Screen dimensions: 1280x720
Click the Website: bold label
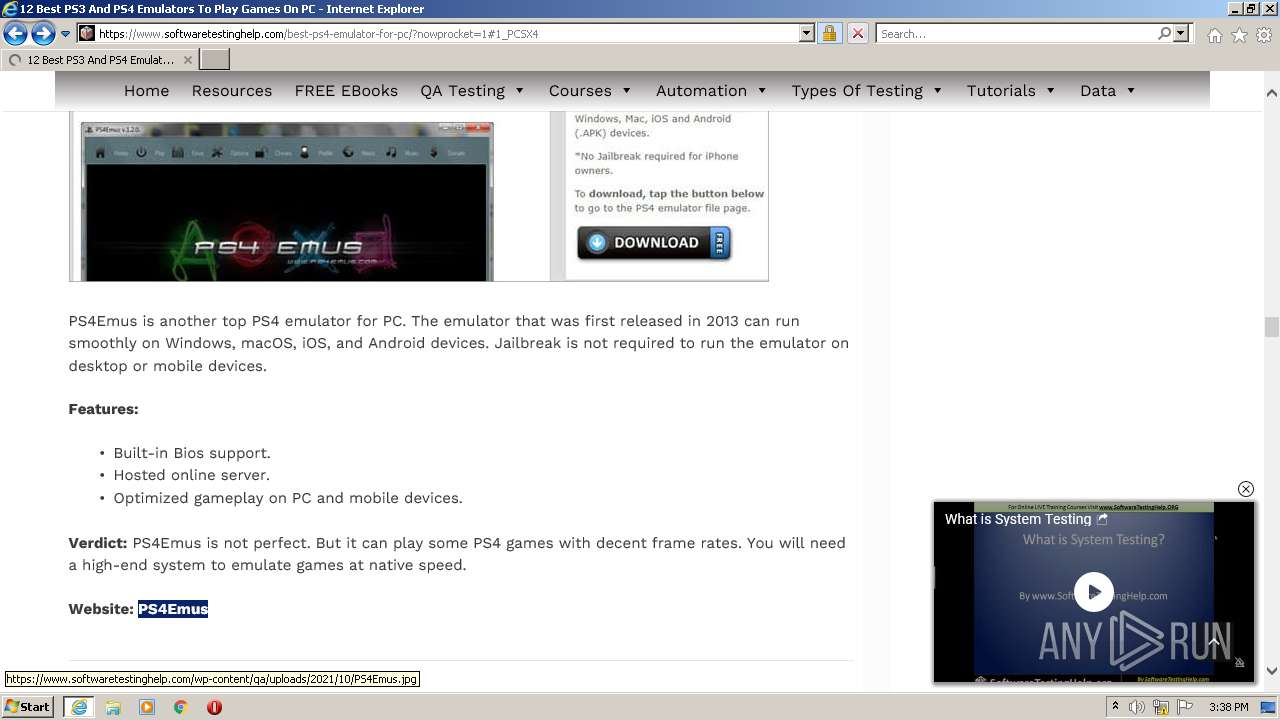pyautogui.click(x=101, y=609)
